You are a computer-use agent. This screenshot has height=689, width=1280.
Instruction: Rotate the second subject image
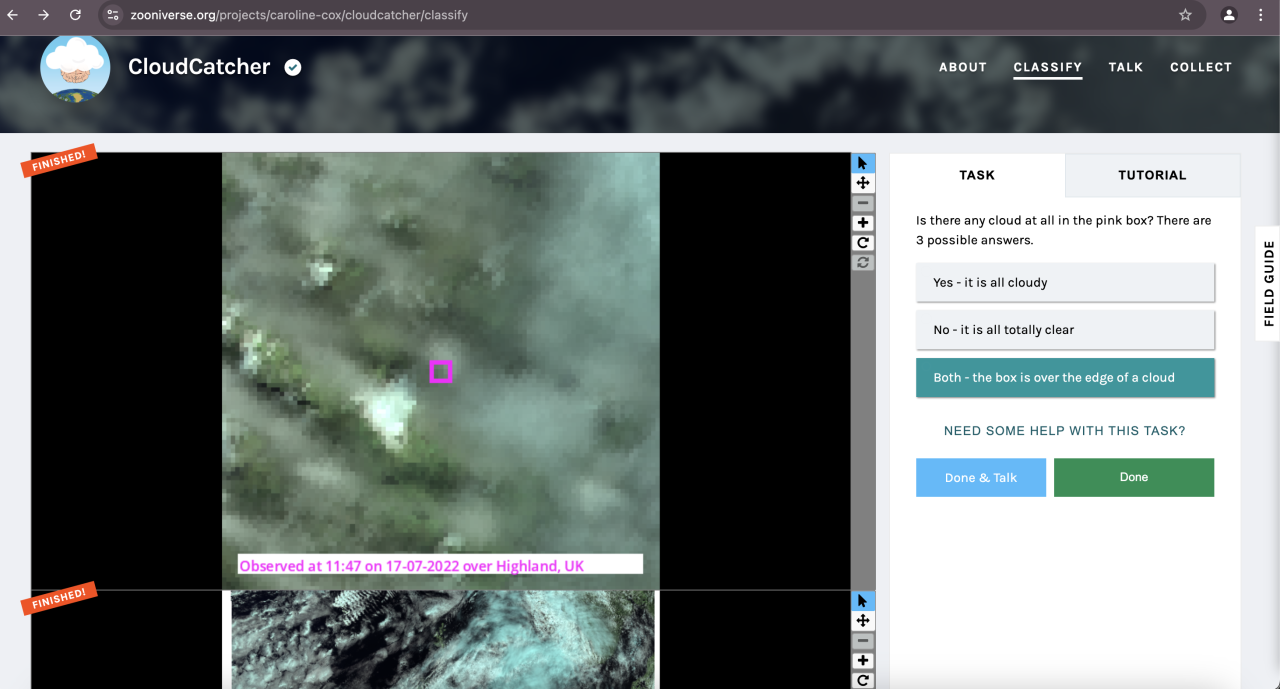pos(863,680)
